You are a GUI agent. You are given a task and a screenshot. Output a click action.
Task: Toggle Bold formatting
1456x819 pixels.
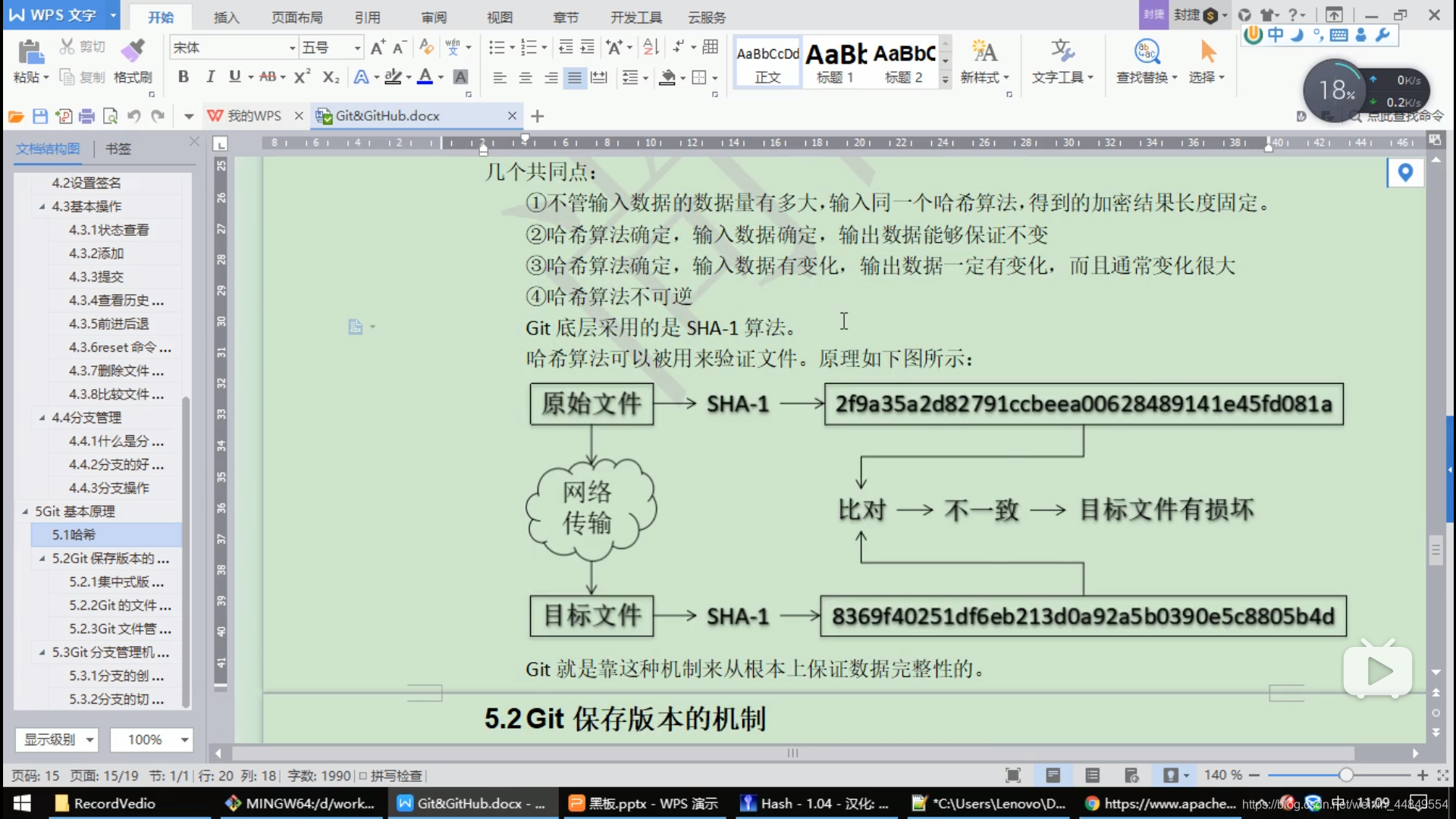pyautogui.click(x=184, y=77)
